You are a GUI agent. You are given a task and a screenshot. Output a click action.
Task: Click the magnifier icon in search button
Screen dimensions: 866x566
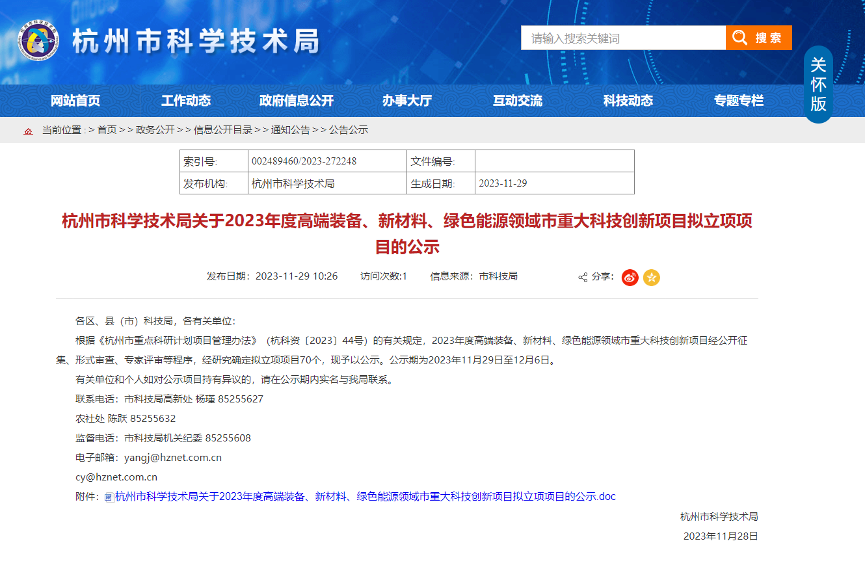(739, 38)
